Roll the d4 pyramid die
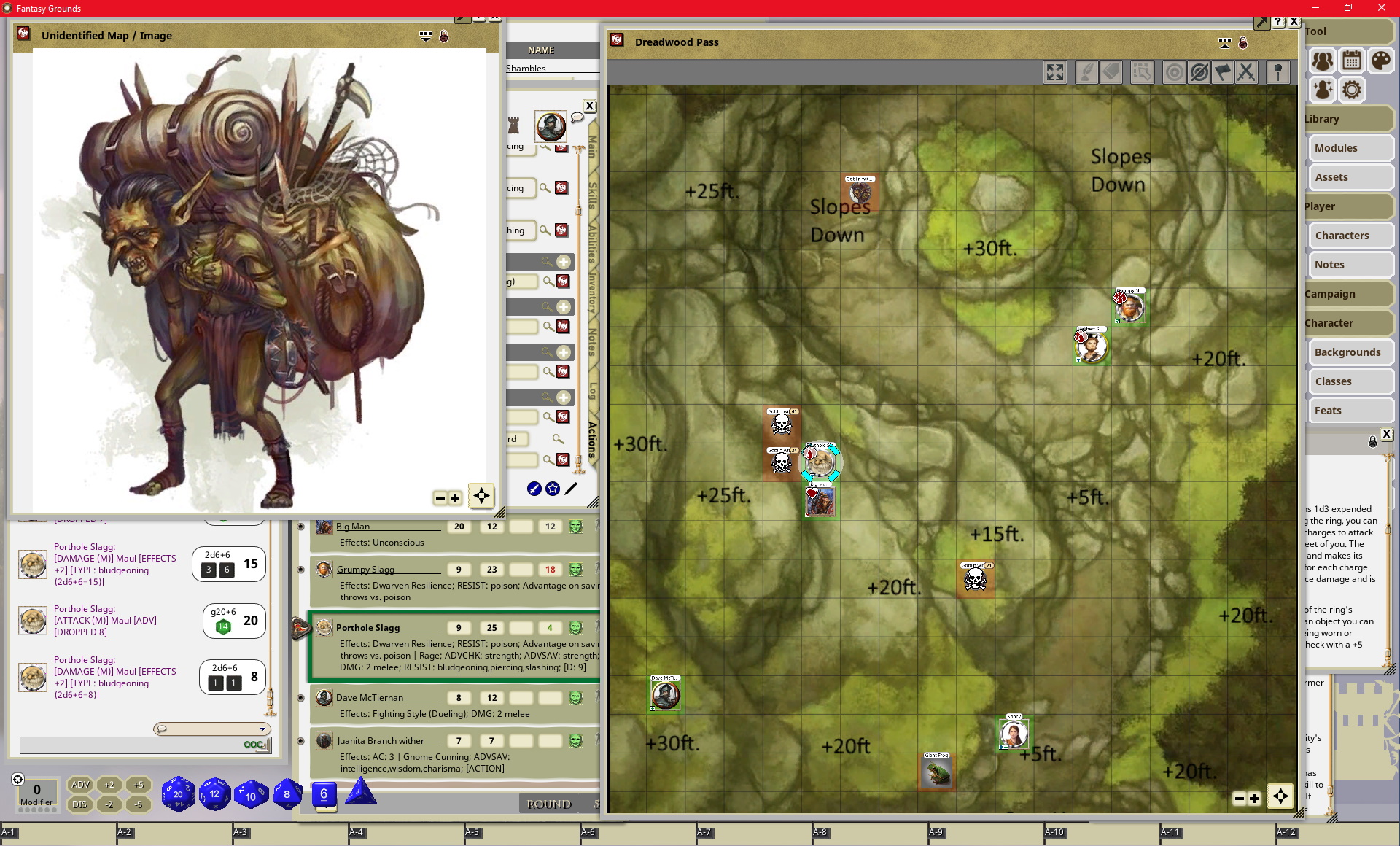1400x846 pixels. (x=360, y=792)
